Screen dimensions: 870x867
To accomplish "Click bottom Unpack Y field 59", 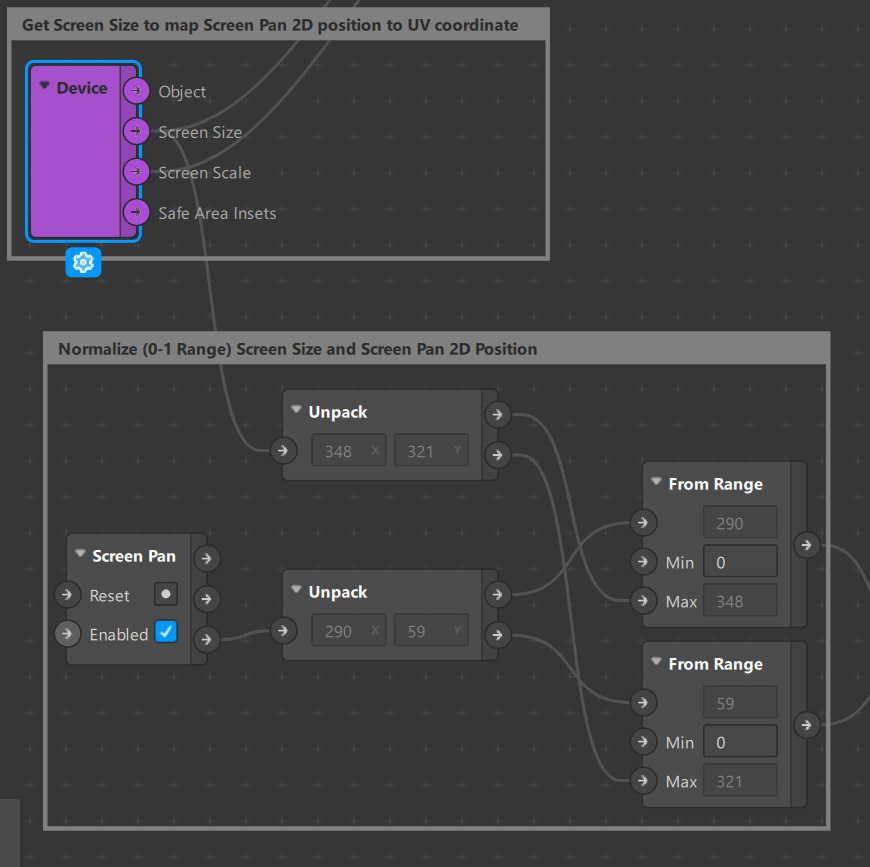I will point(431,631).
